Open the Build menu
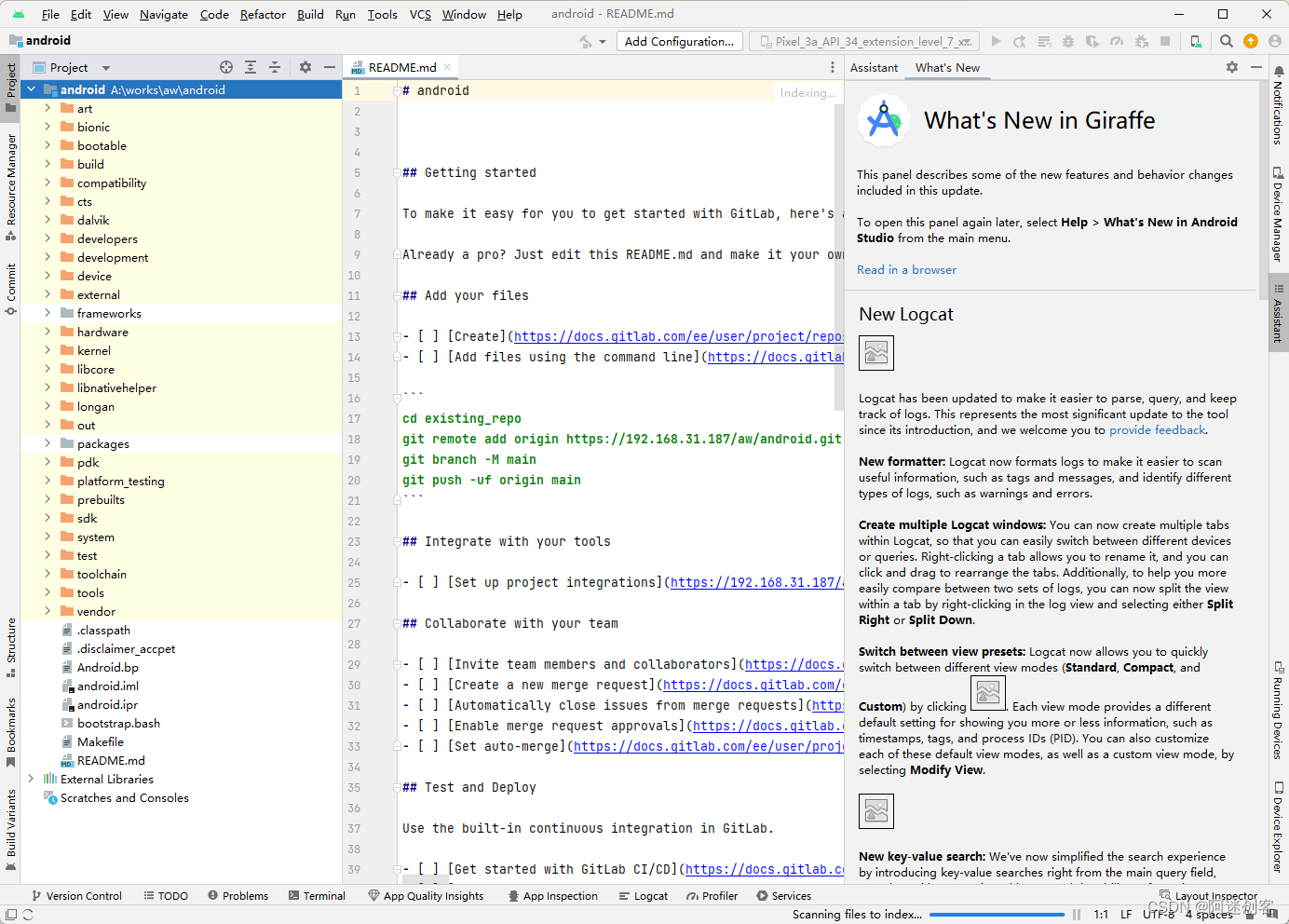1289x924 pixels. [x=310, y=14]
